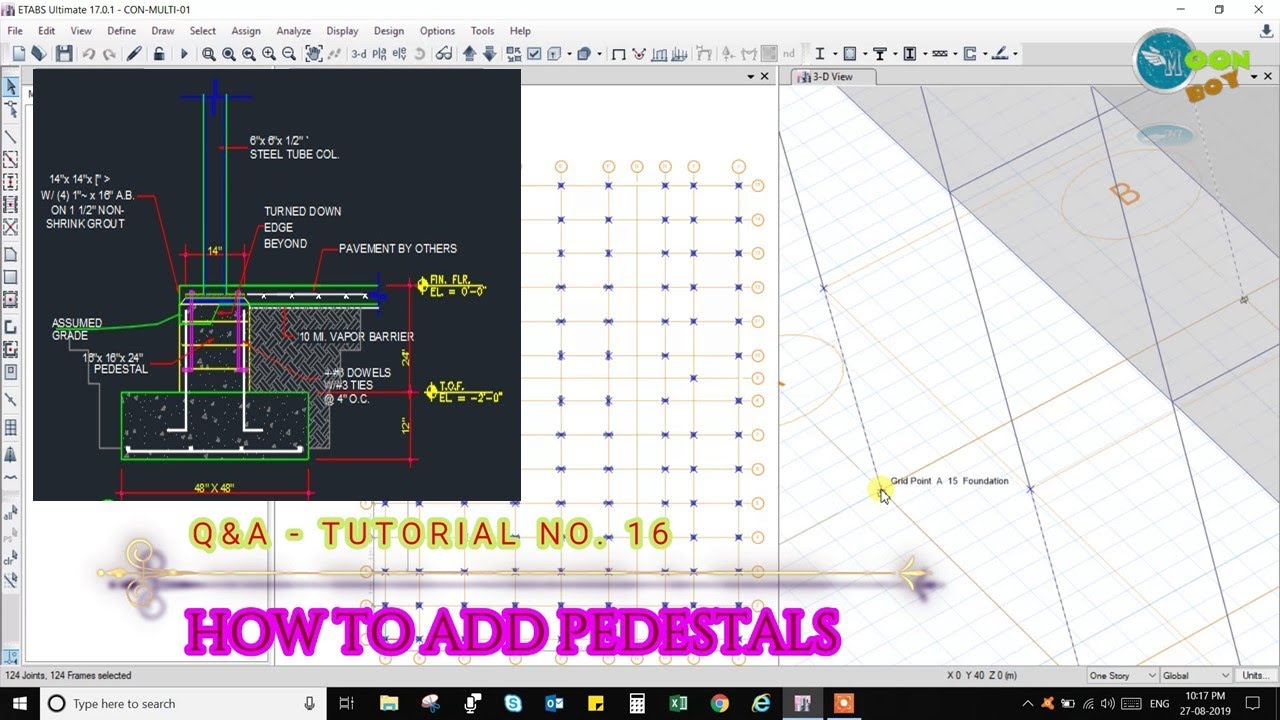Click the Rubber Band Zoom icon
The height and width of the screenshot is (720, 1280).
coord(208,54)
